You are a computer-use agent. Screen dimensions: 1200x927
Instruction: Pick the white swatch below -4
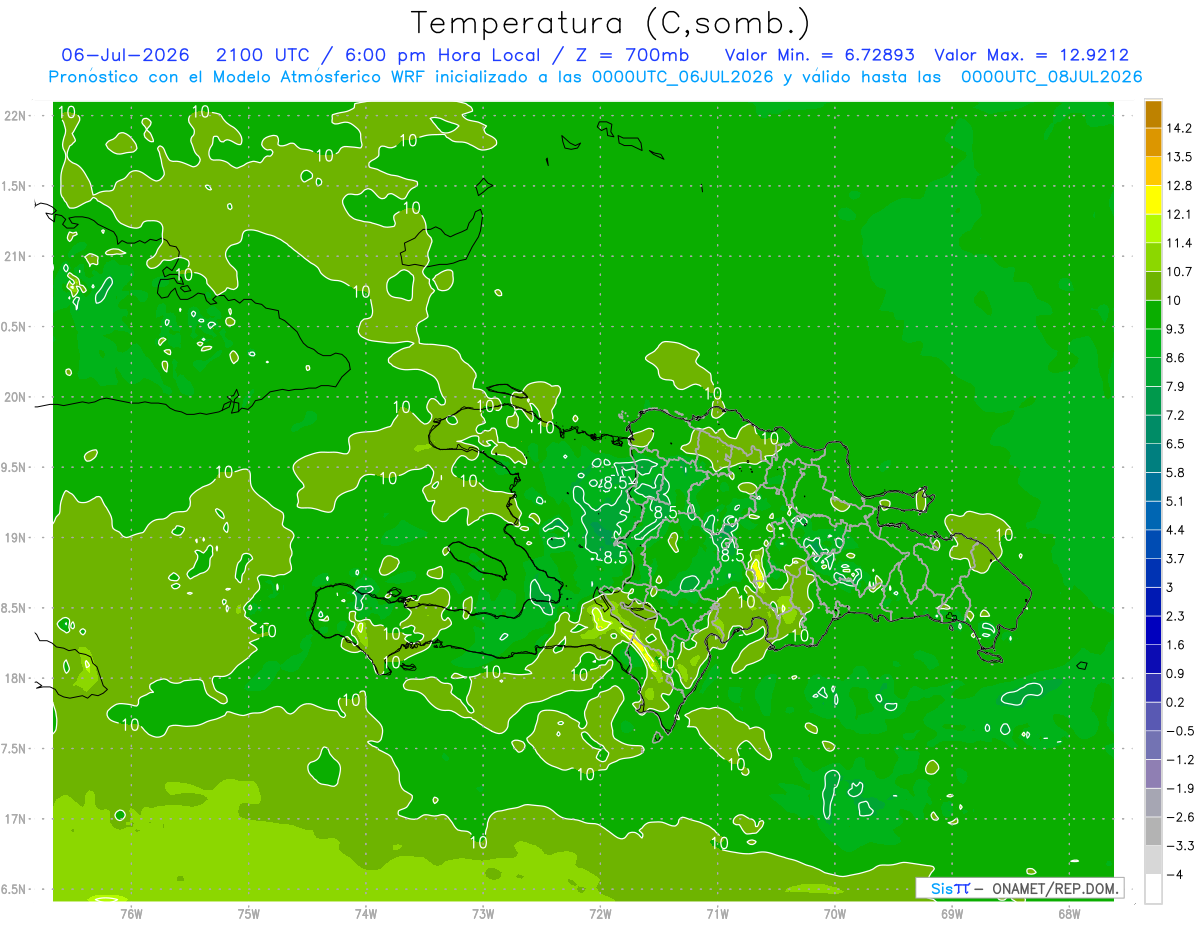(x=1153, y=889)
